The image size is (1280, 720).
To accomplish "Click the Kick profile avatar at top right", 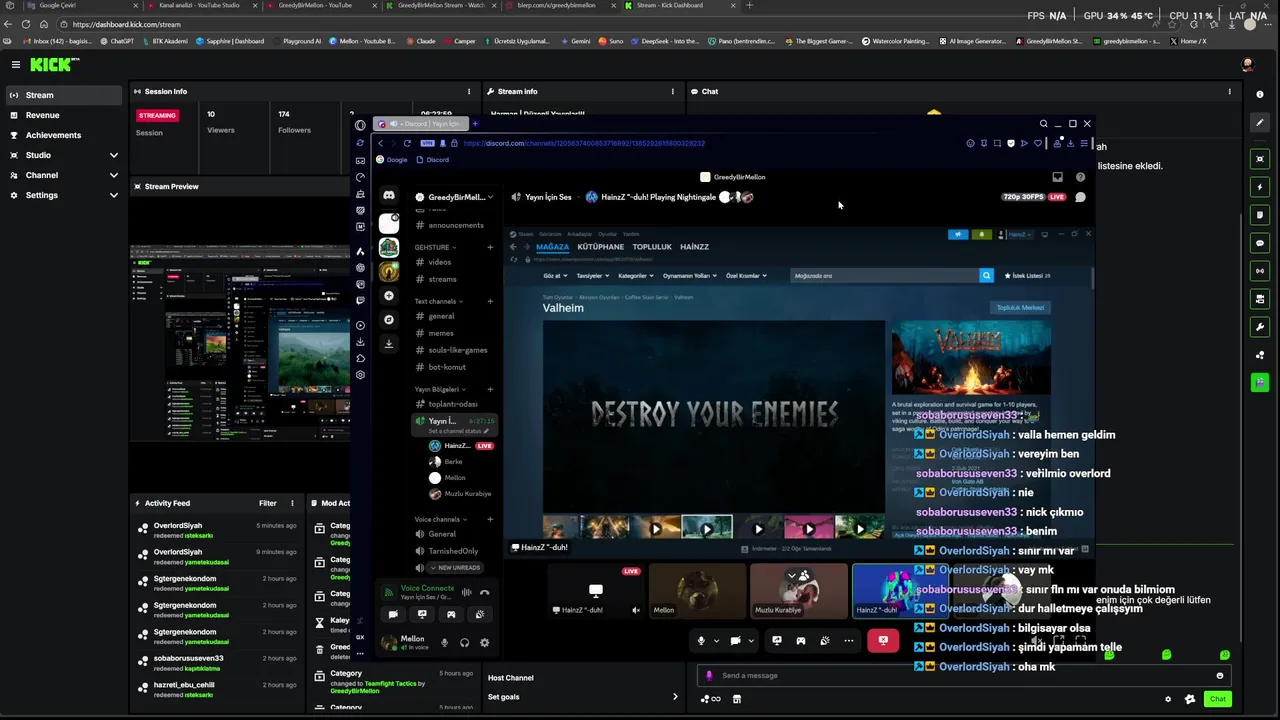I will 1247,64.
